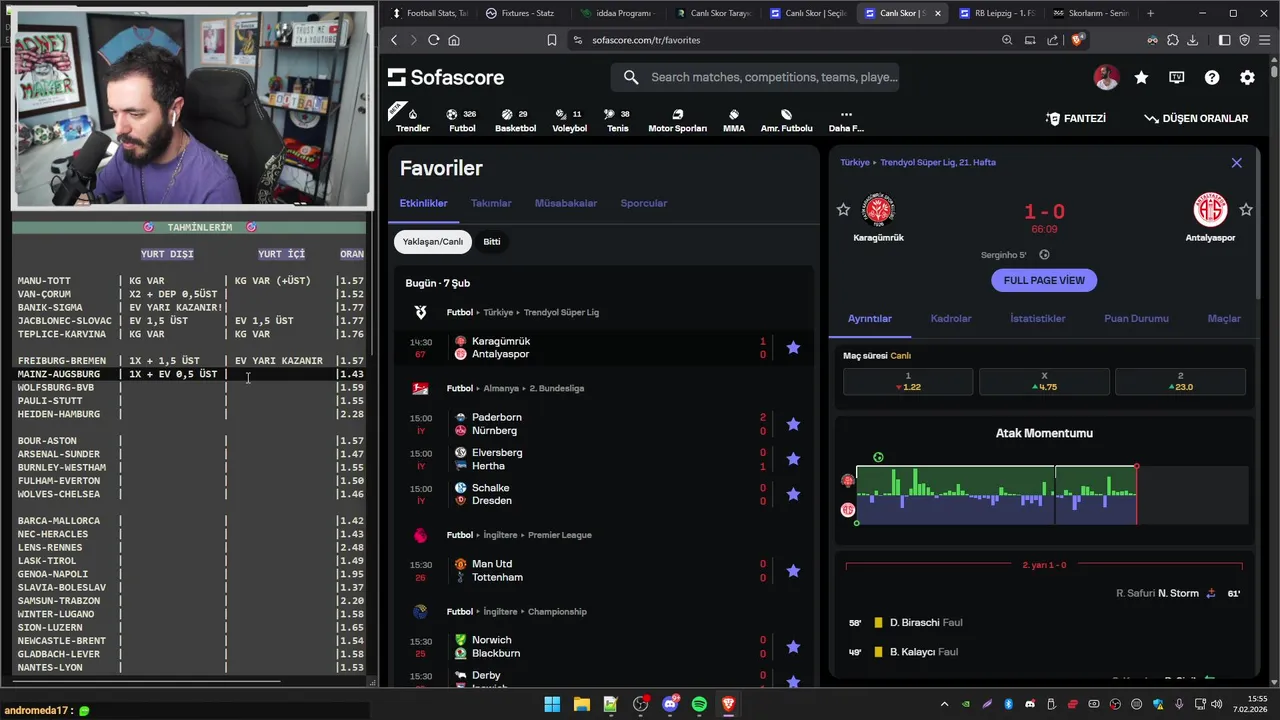Open the Sofascore settings gear
This screenshot has width=1280, height=720.
tap(1247, 77)
